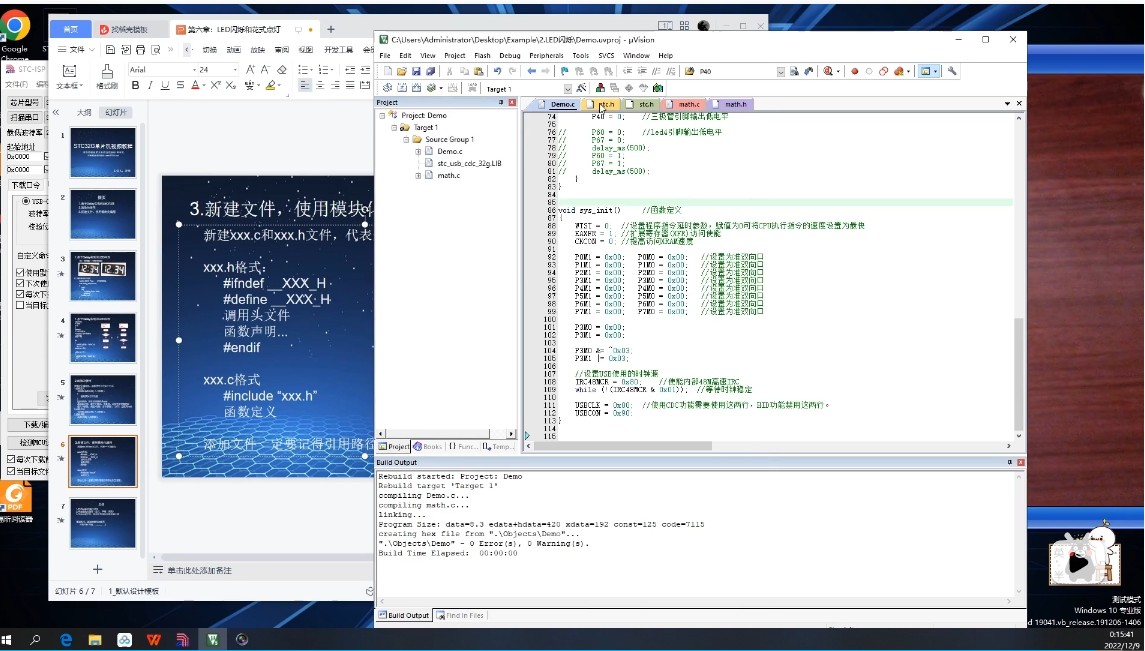Open µVision Configuration wrench icon

[951, 72]
